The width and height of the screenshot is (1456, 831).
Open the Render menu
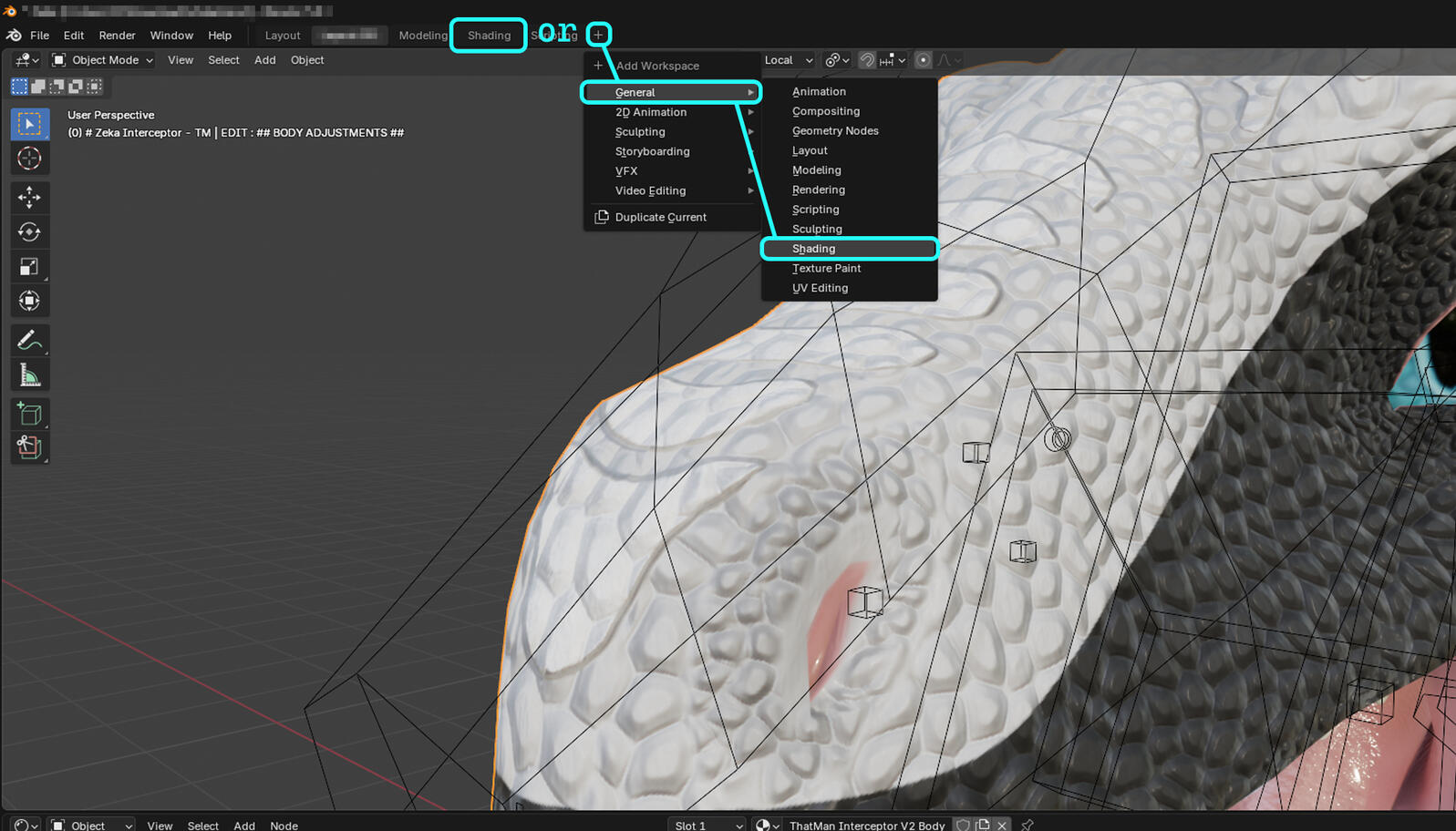[117, 36]
